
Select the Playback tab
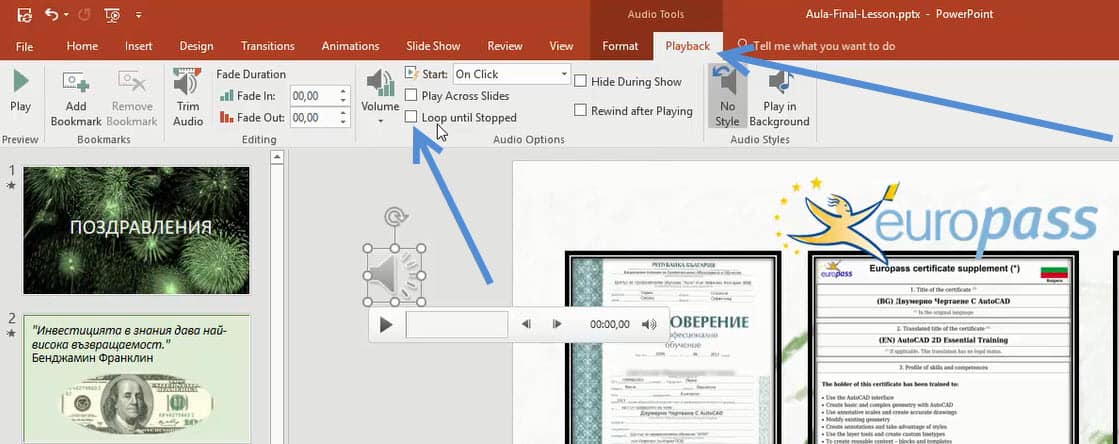tap(687, 46)
